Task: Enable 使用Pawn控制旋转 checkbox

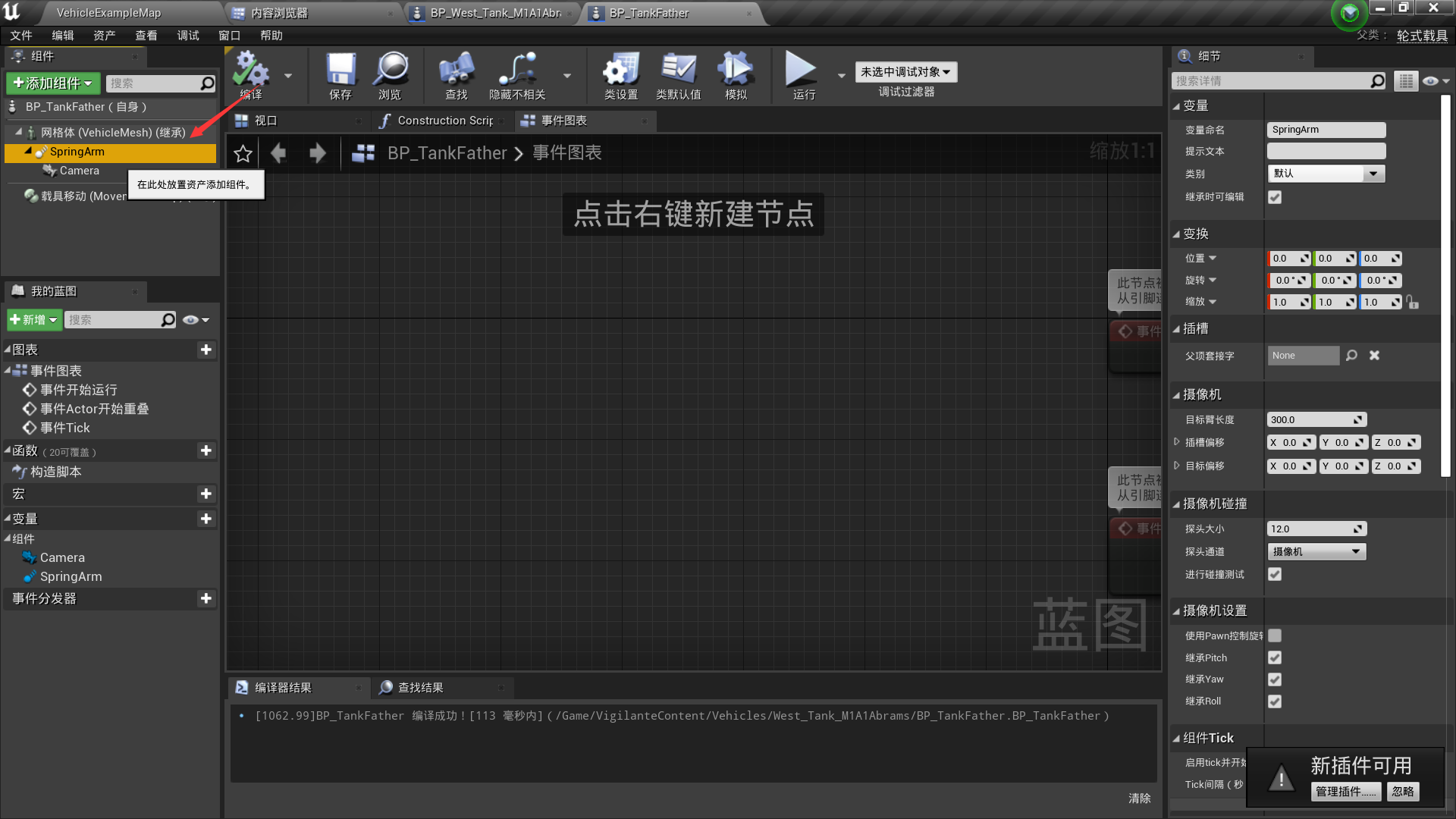Action: coord(1275,635)
